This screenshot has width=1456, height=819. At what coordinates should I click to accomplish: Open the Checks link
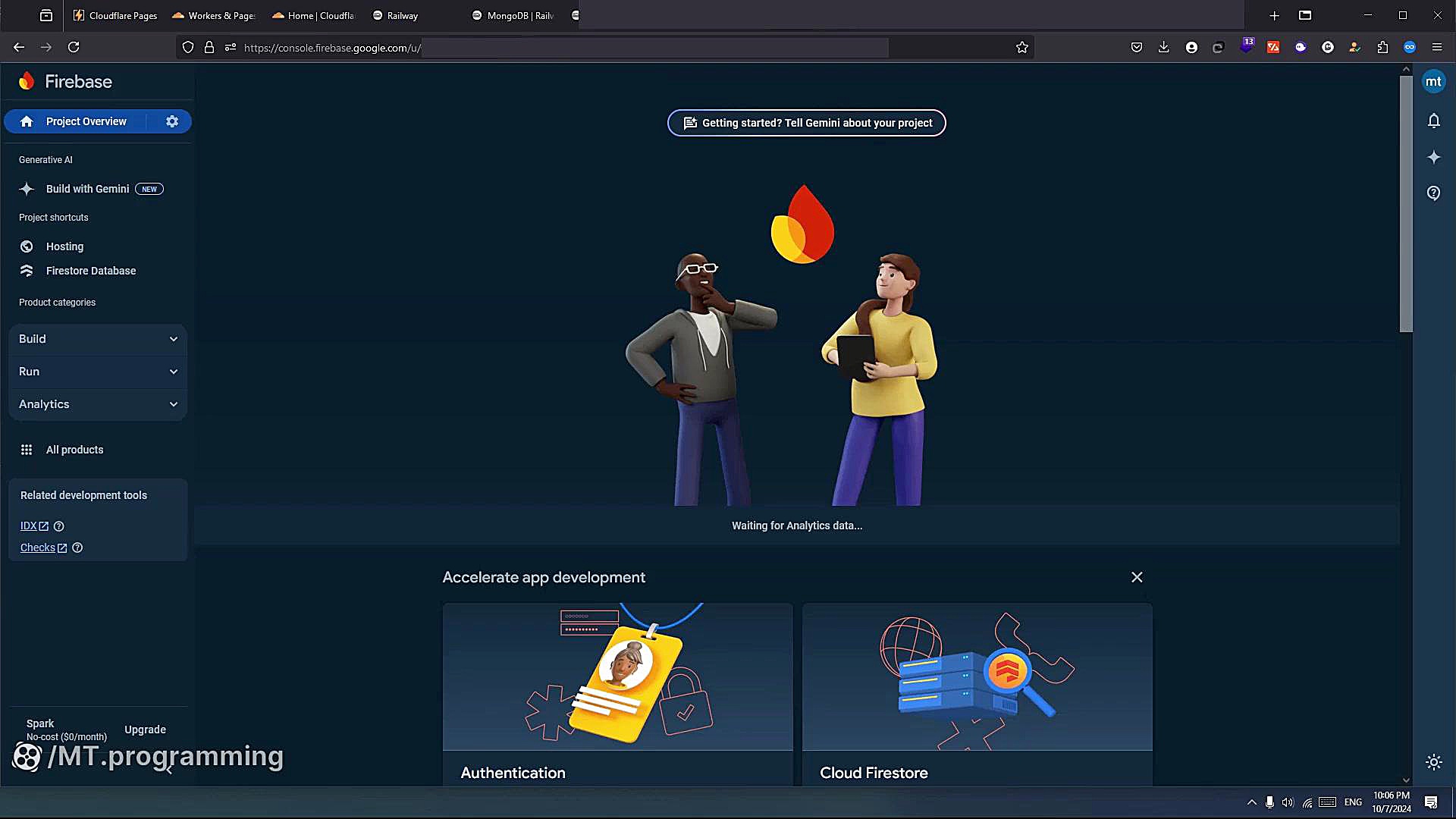pyautogui.click(x=43, y=548)
